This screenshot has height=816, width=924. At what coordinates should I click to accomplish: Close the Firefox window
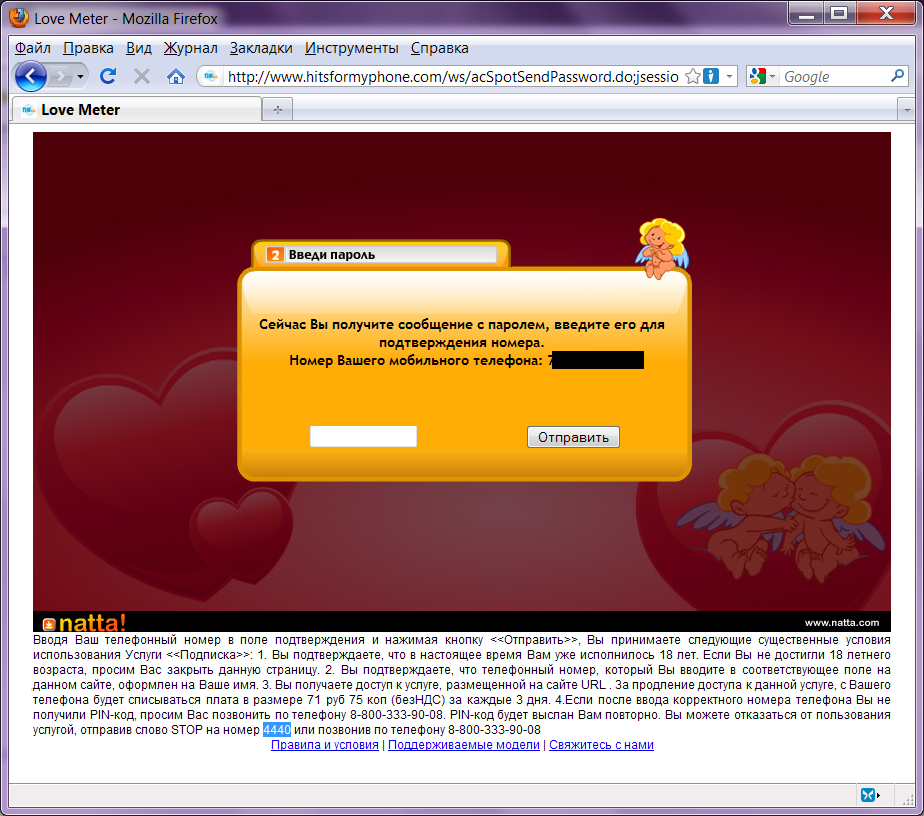point(886,14)
